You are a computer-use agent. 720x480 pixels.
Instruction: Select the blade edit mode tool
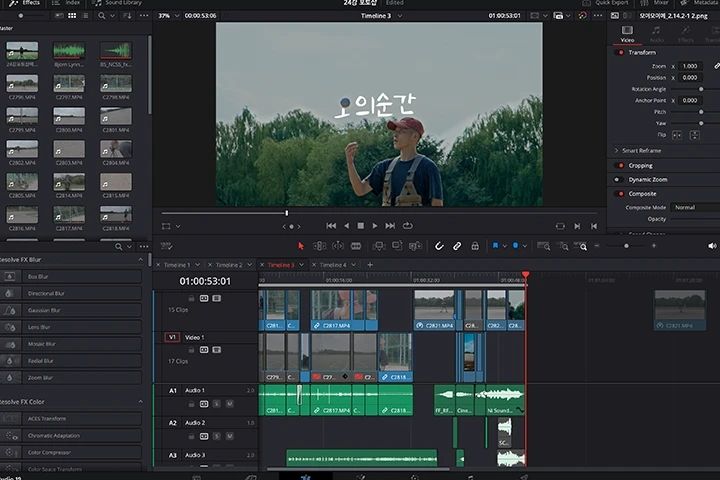tap(356, 246)
